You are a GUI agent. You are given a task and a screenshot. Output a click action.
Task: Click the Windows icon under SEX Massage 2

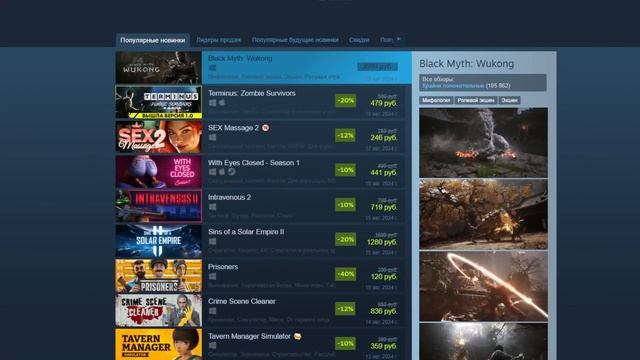coord(212,138)
